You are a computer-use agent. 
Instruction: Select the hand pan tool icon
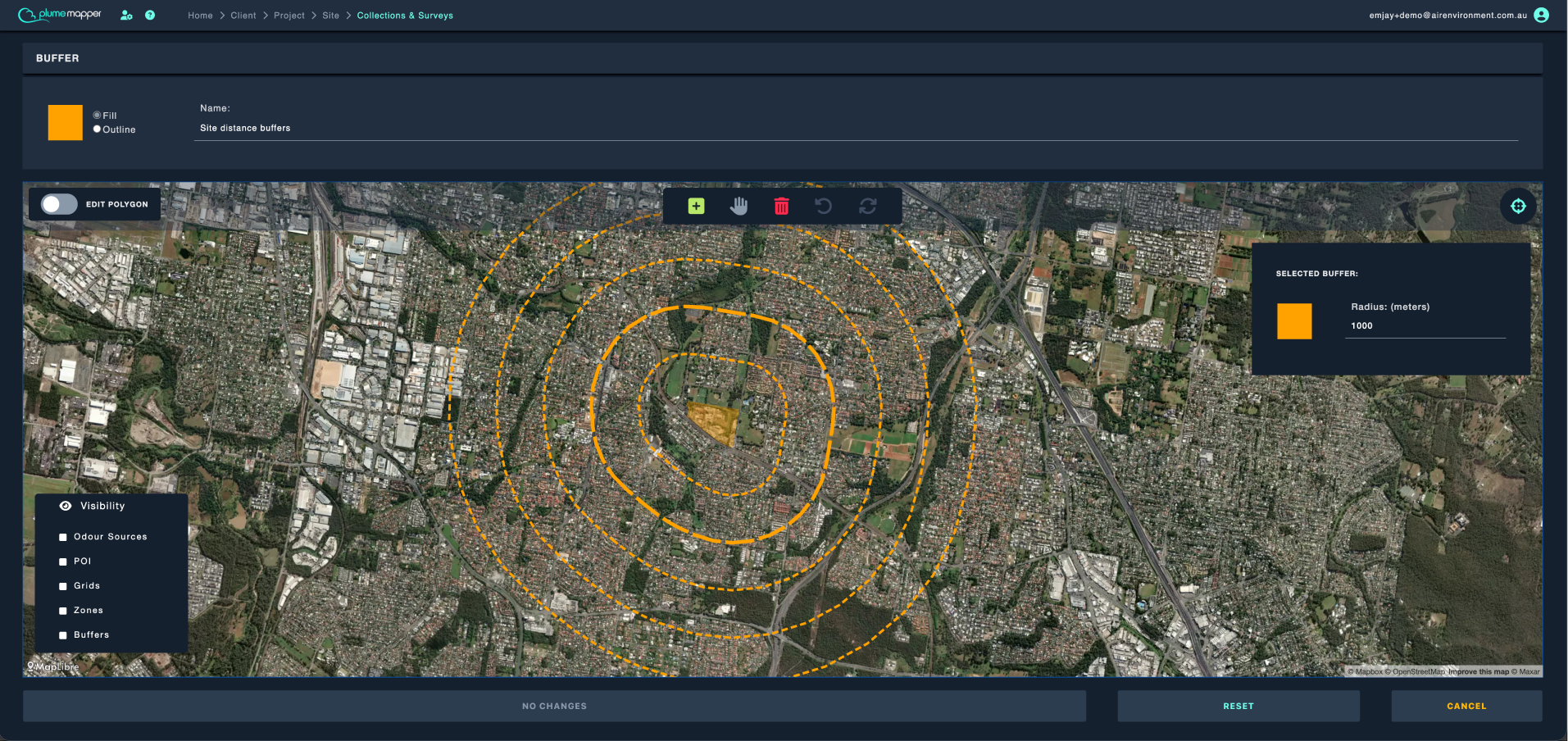pyautogui.click(x=739, y=207)
